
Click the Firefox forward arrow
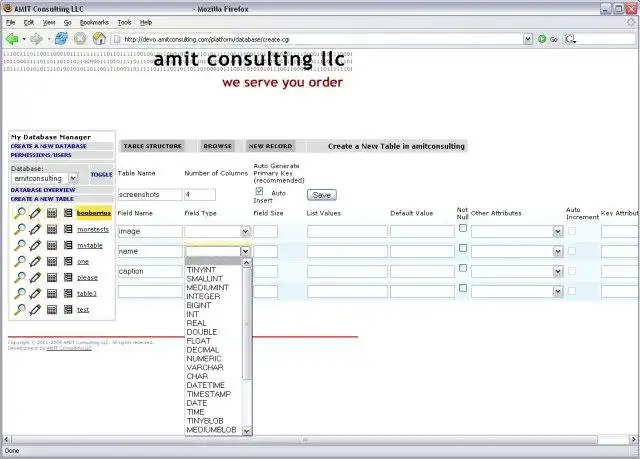pos(36,39)
